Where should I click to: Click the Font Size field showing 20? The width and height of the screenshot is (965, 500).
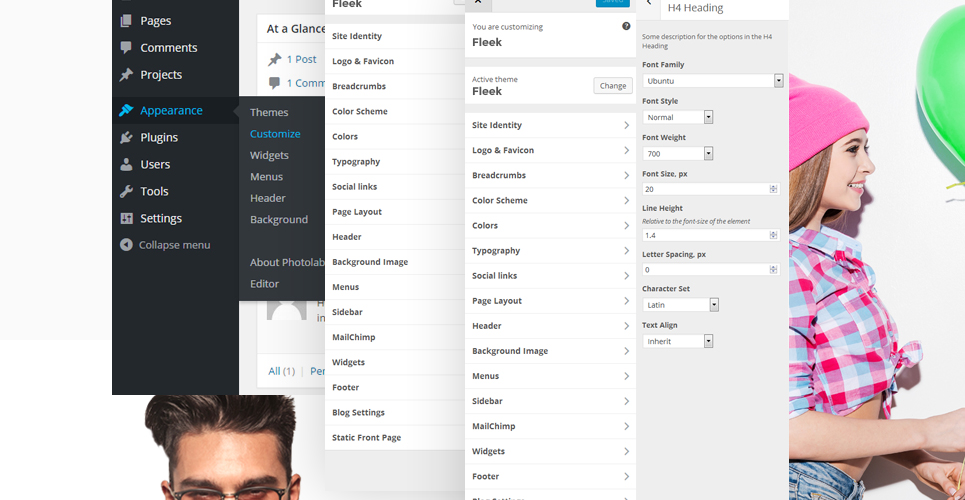click(x=711, y=189)
